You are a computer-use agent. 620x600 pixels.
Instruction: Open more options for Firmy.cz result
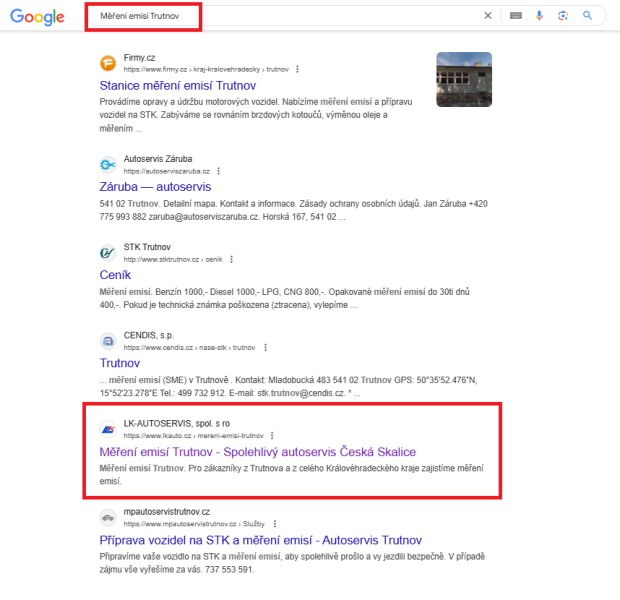tap(297, 69)
